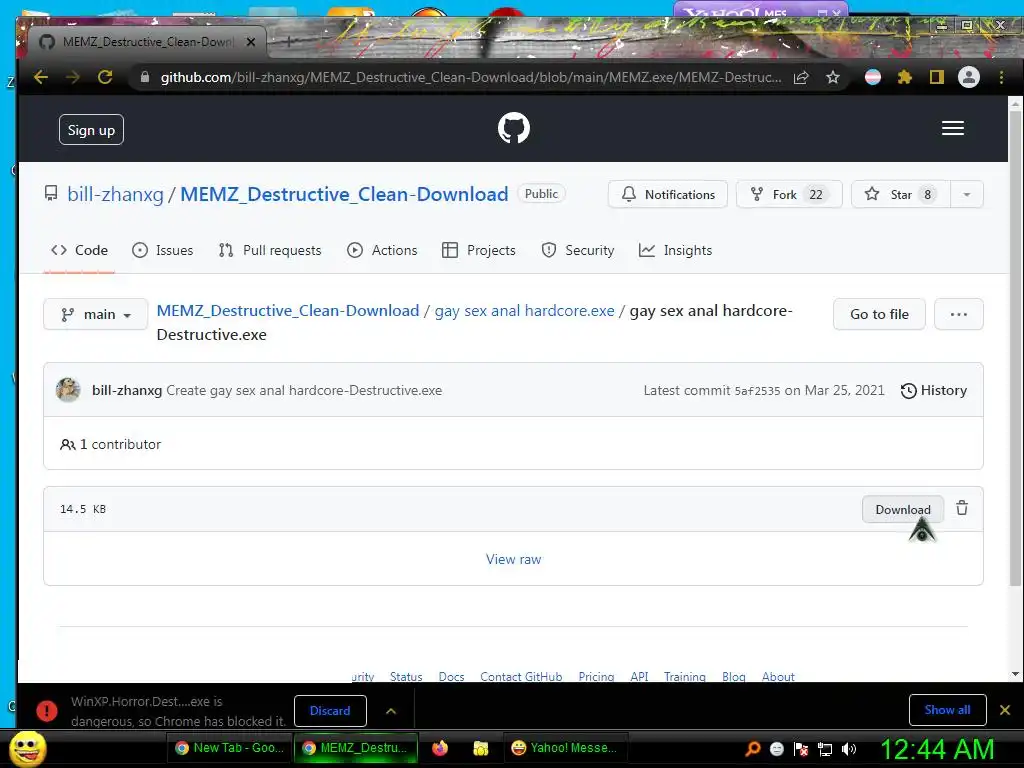Click breadcrumb MEMZ_Destructive_Clean-Download link
Image resolution: width=1024 pixels, height=768 pixels.
click(288, 311)
